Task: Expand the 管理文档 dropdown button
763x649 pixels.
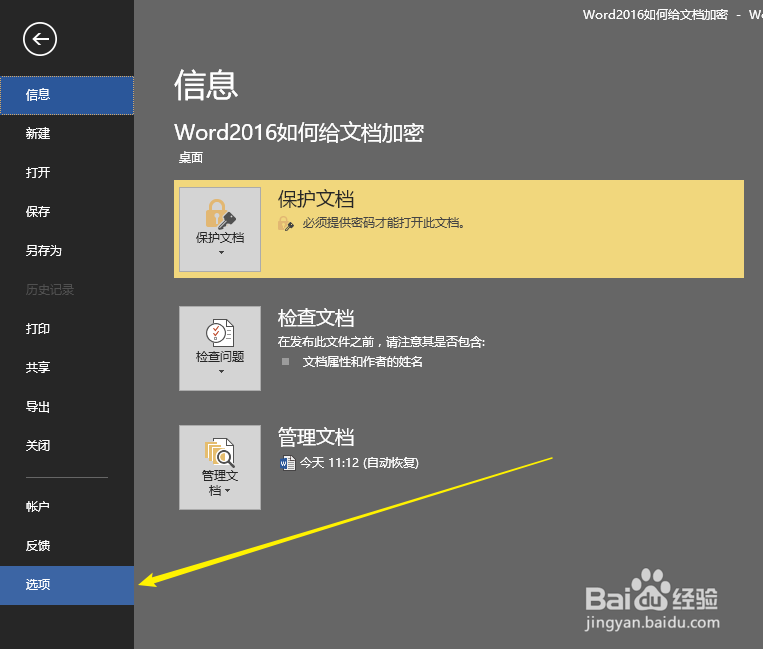Action: (220, 468)
